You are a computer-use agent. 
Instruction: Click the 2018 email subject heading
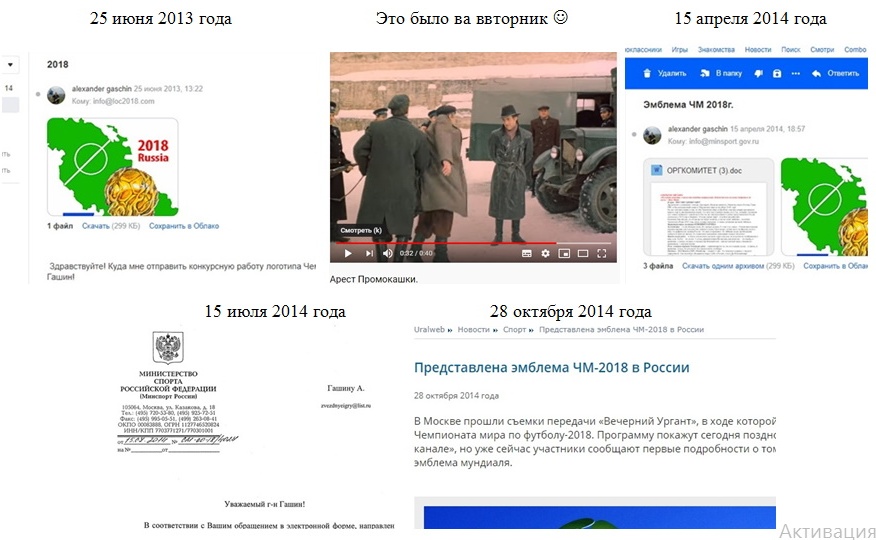click(58, 64)
